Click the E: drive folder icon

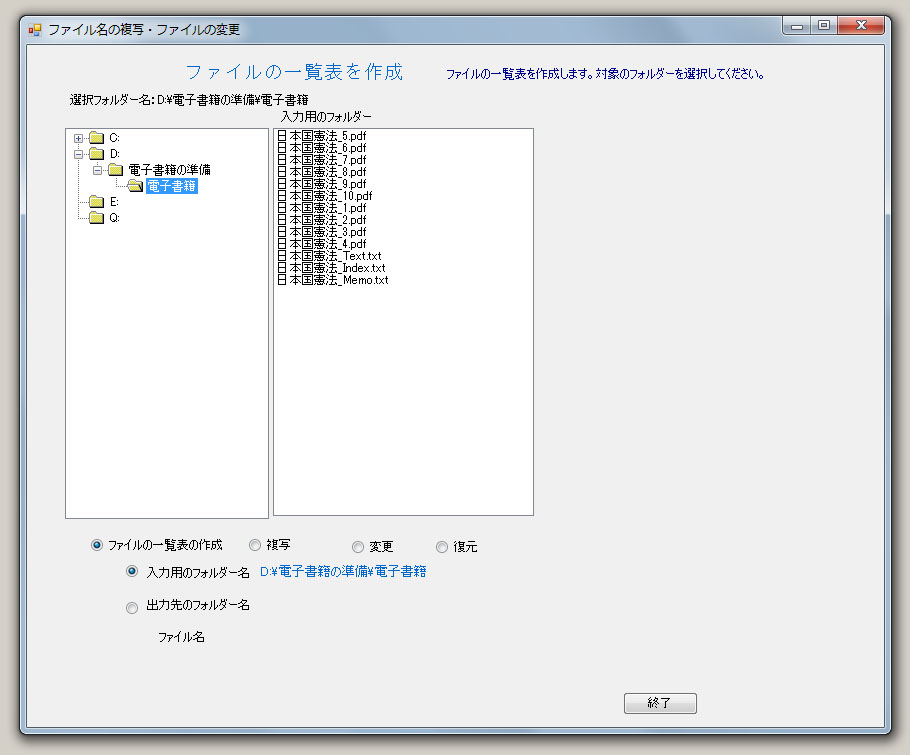96,202
